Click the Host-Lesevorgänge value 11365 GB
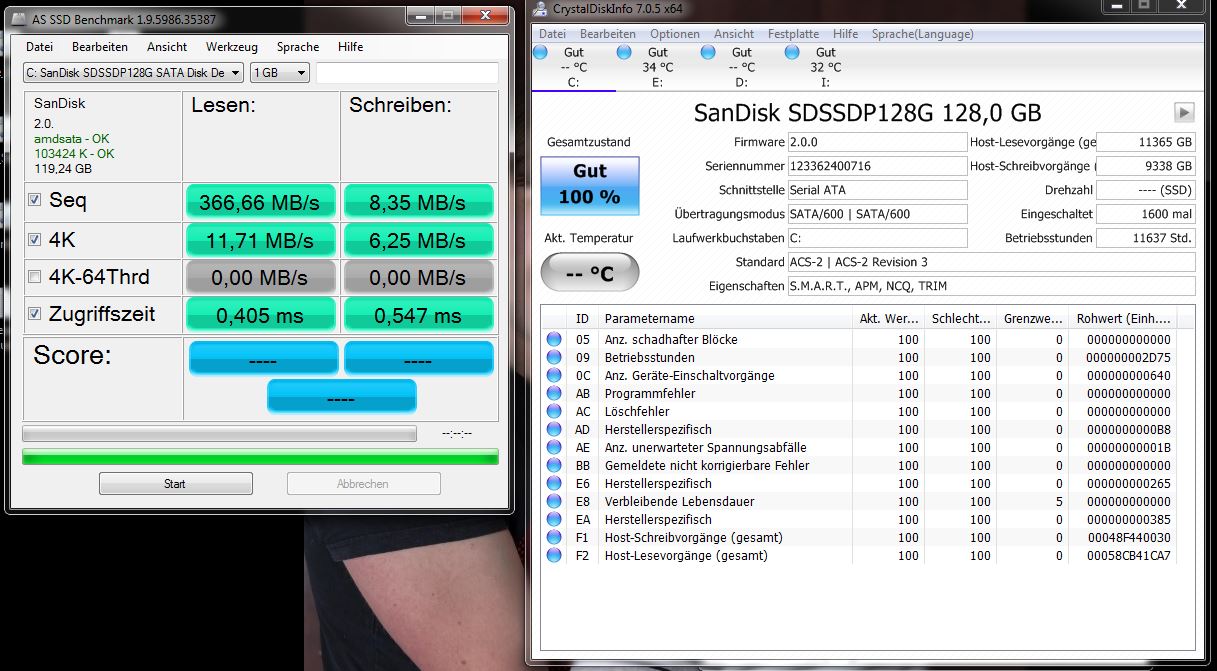 coord(1146,142)
